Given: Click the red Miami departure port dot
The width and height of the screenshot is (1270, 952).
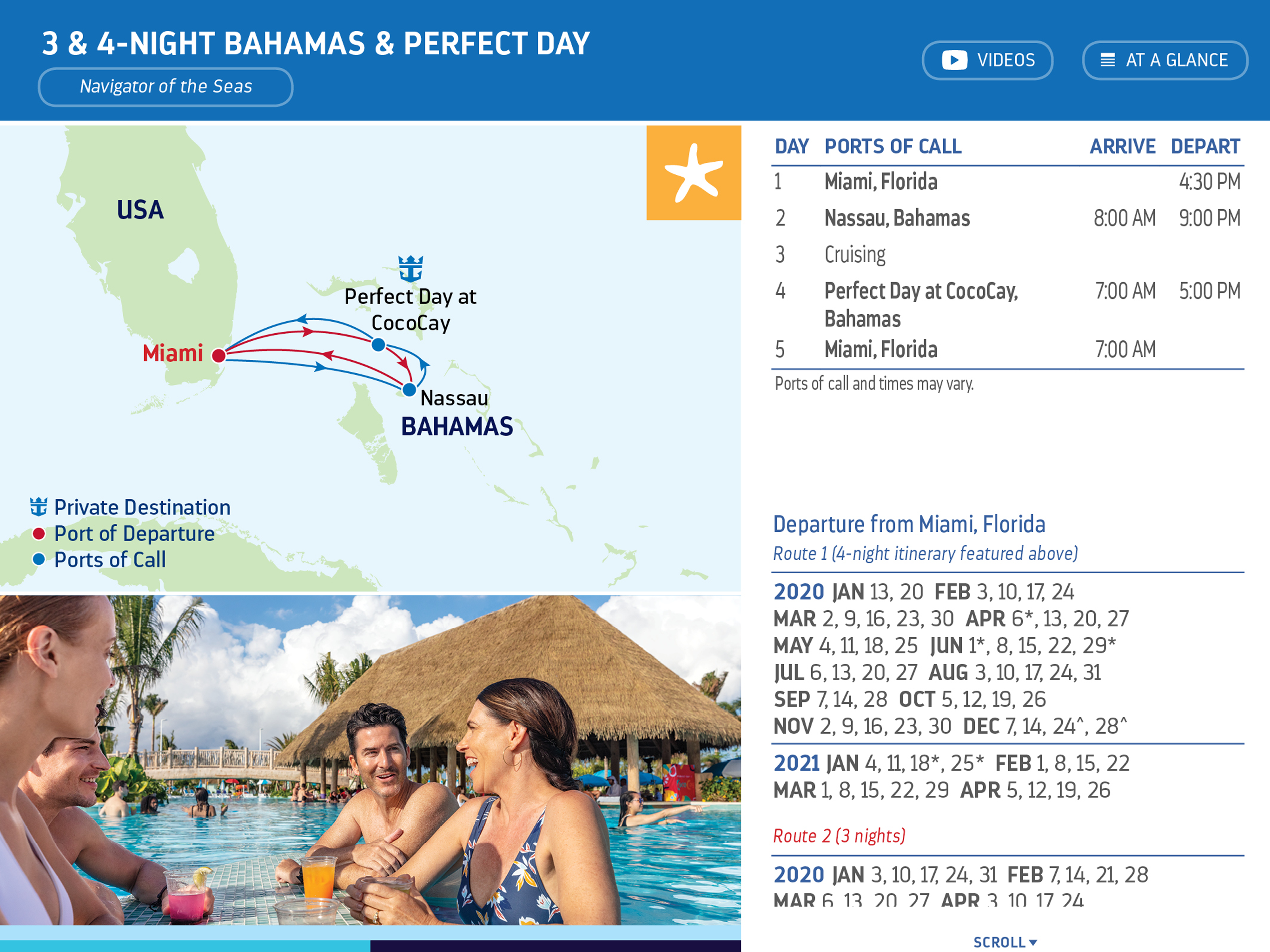Looking at the screenshot, I should point(218,356).
